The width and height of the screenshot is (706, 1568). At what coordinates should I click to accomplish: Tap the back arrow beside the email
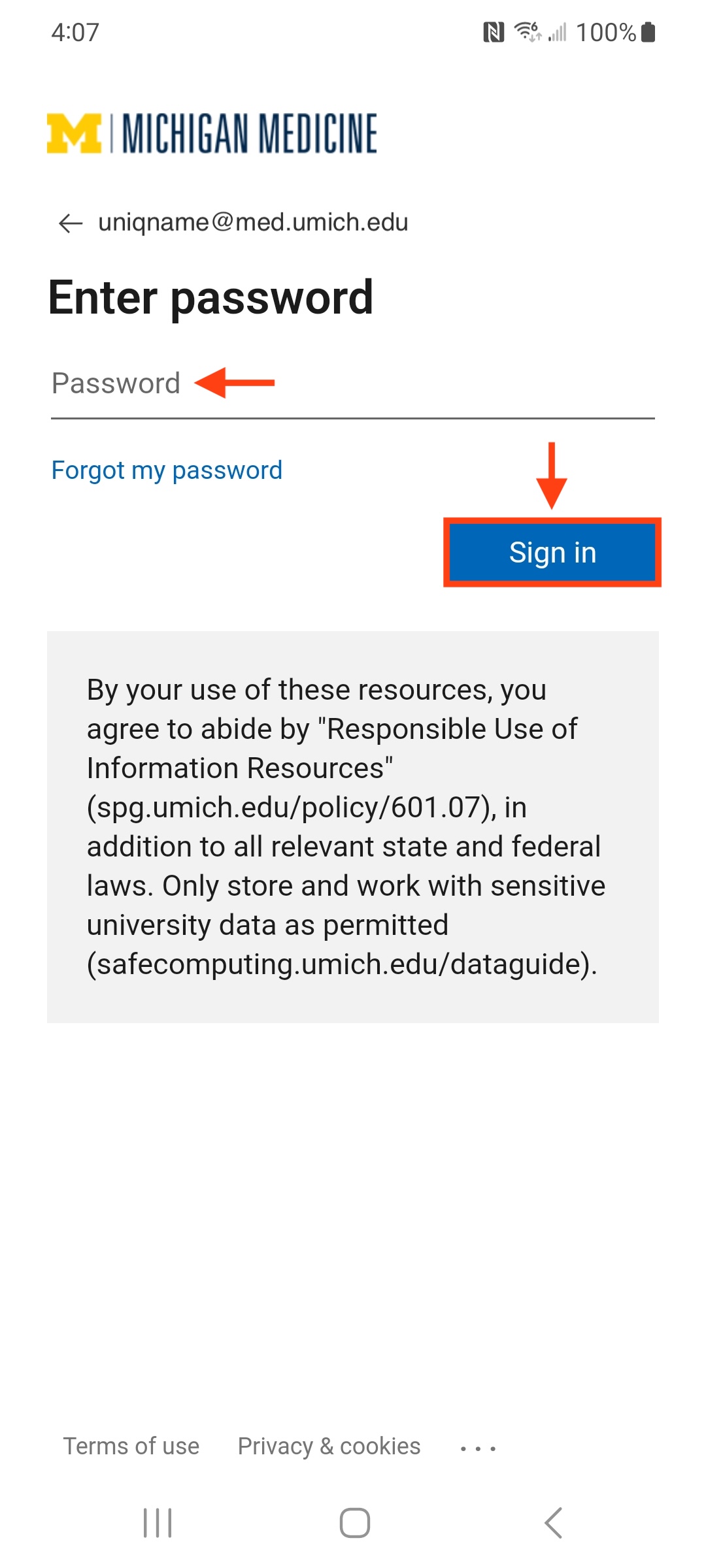[71, 223]
